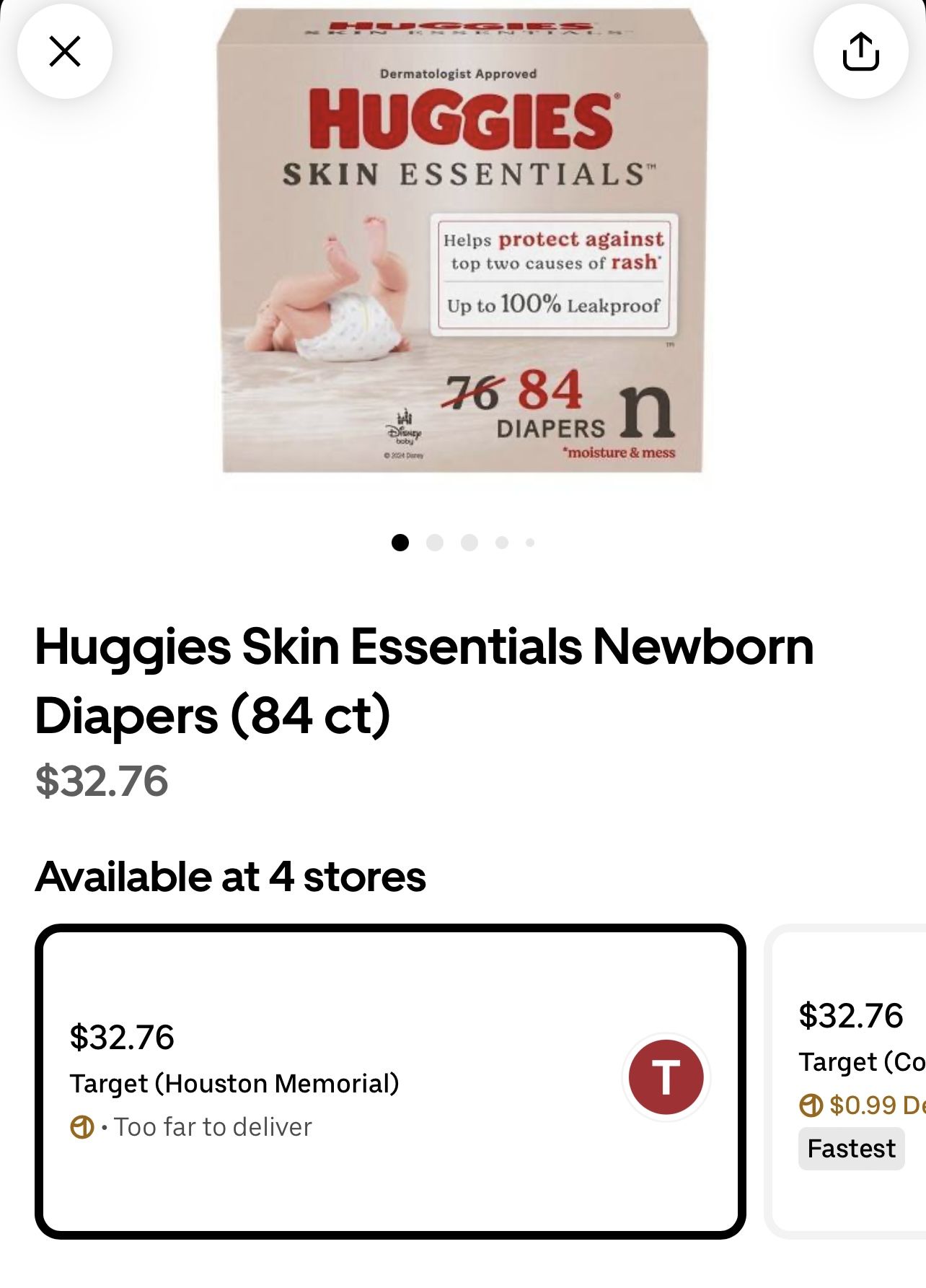926x1288 pixels.
Task: Open the Huggies diaper box product image
Action: (462, 240)
